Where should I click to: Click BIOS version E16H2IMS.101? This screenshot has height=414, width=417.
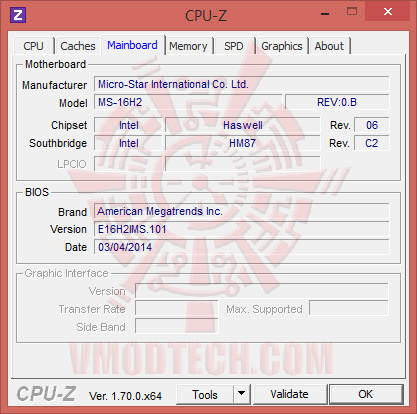coord(242,229)
